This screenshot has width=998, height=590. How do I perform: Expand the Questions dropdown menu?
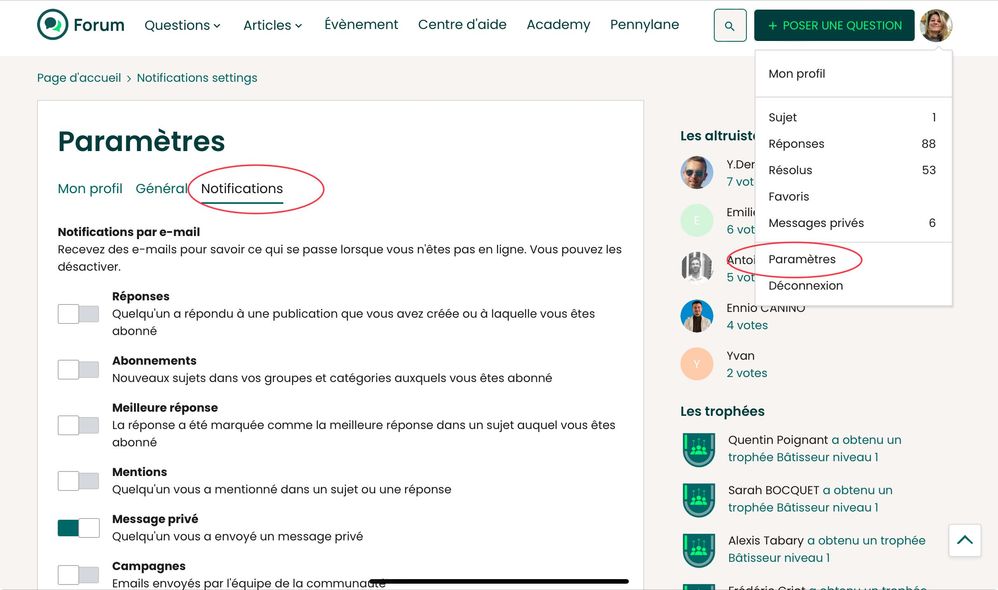coord(182,25)
